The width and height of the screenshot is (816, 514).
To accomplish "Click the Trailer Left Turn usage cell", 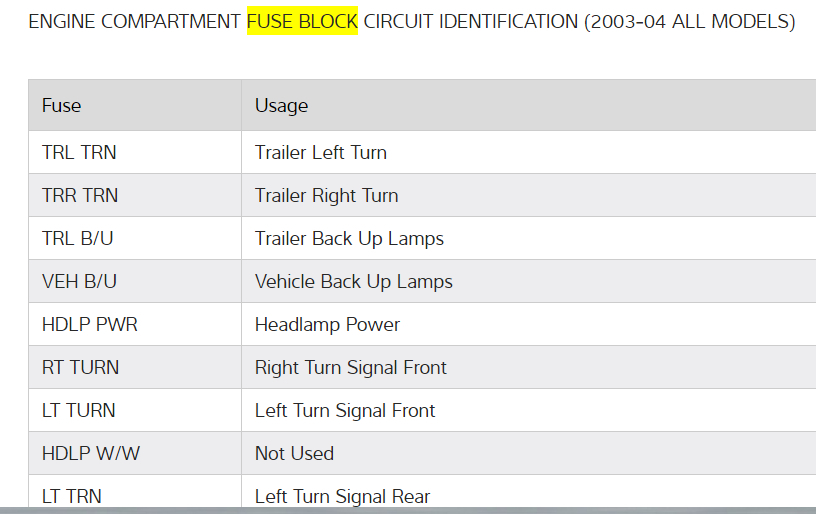I will click(x=320, y=152).
